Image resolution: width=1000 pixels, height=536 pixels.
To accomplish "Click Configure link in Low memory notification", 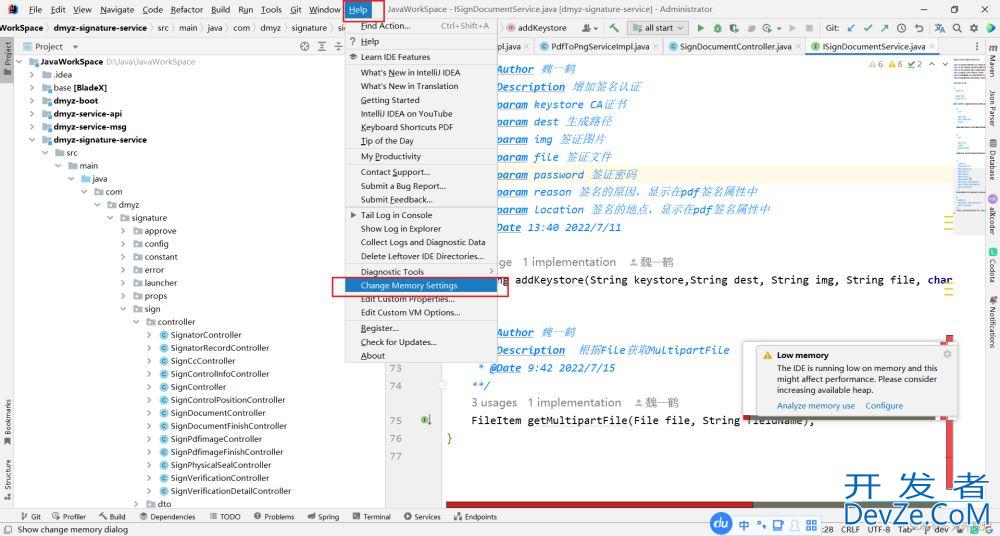I will (x=884, y=406).
